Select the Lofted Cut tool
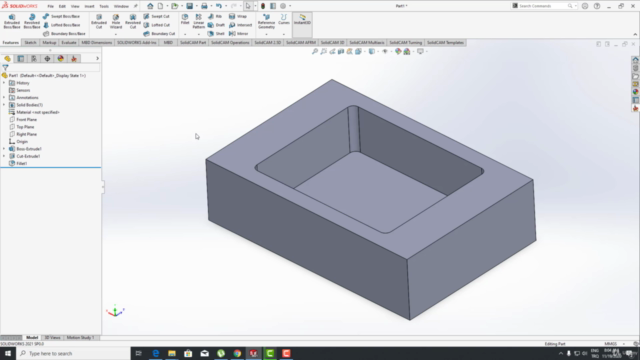640x360 pixels. [x=156, y=25]
